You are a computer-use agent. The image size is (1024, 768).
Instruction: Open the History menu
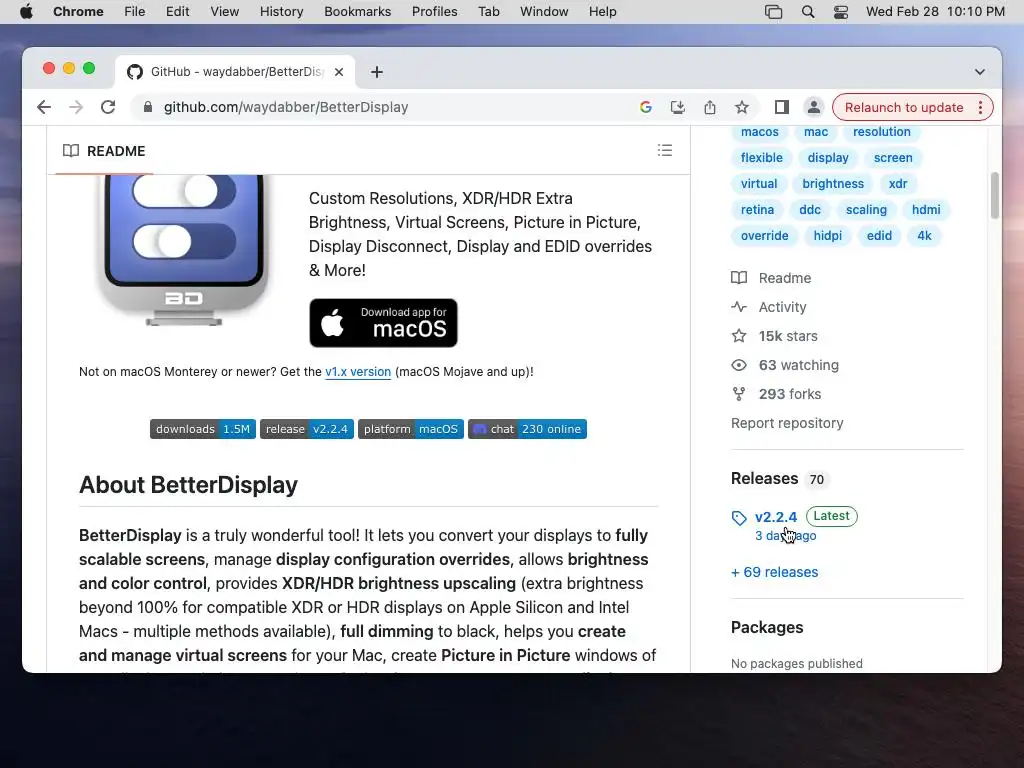(x=281, y=12)
